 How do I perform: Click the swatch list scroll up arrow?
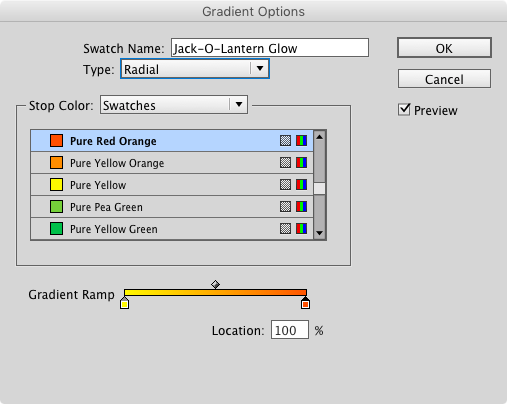319,137
